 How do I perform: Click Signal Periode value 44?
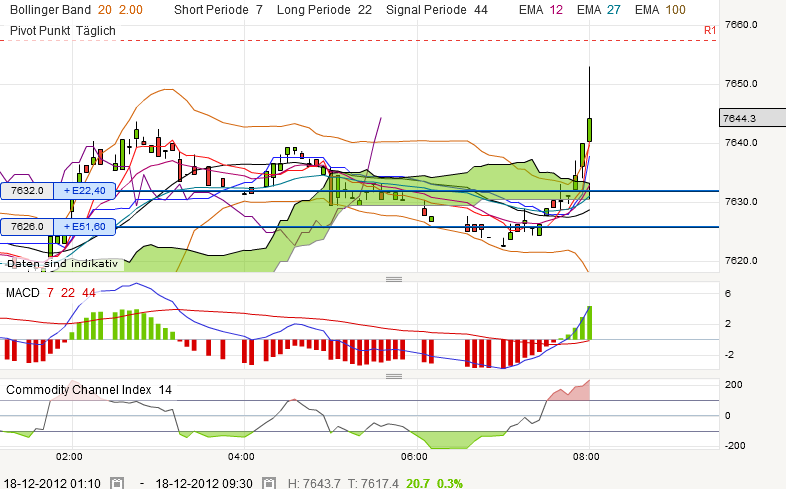(481, 10)
